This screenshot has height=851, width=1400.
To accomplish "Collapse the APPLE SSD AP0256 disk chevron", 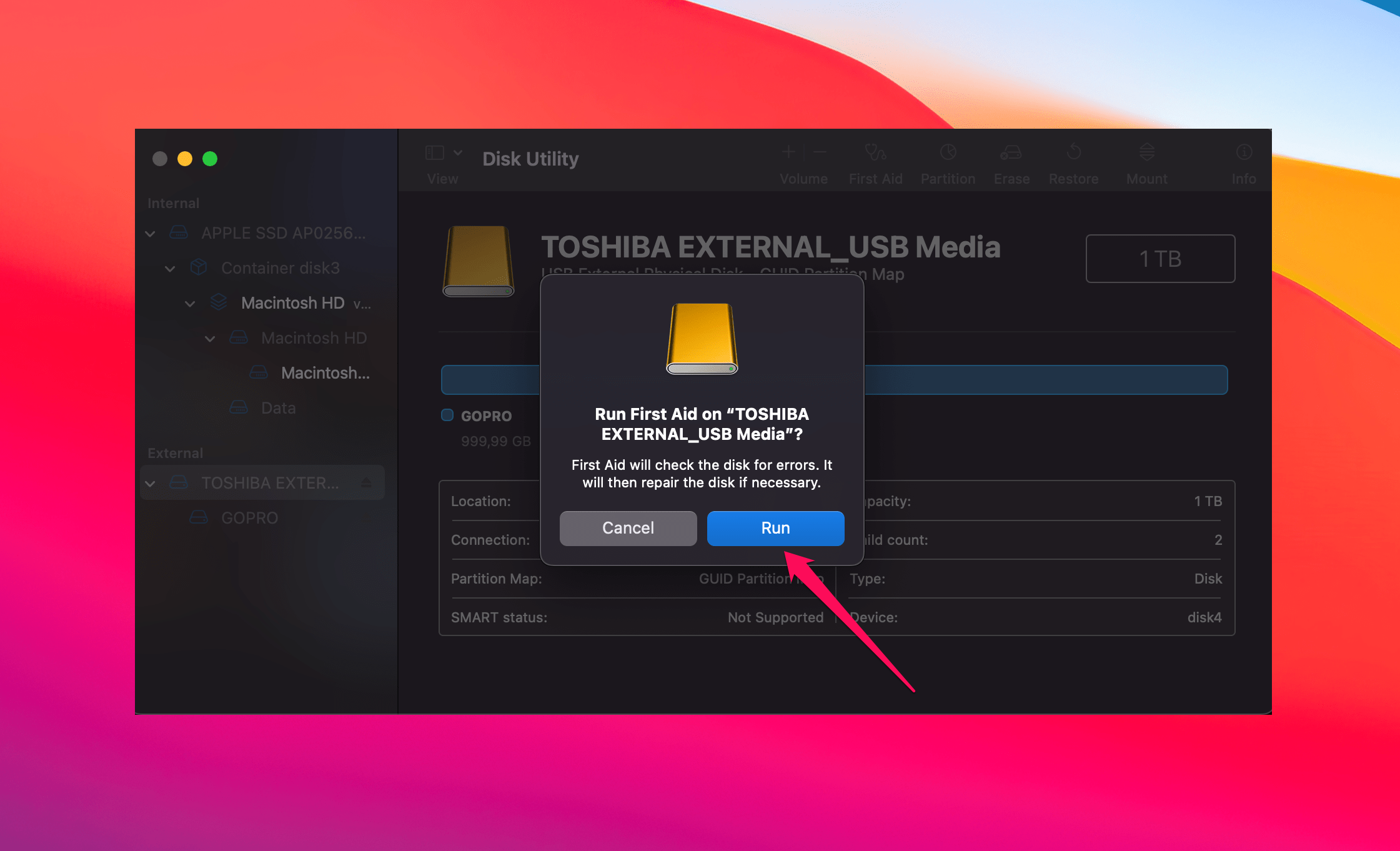I will tap(150, 234).
